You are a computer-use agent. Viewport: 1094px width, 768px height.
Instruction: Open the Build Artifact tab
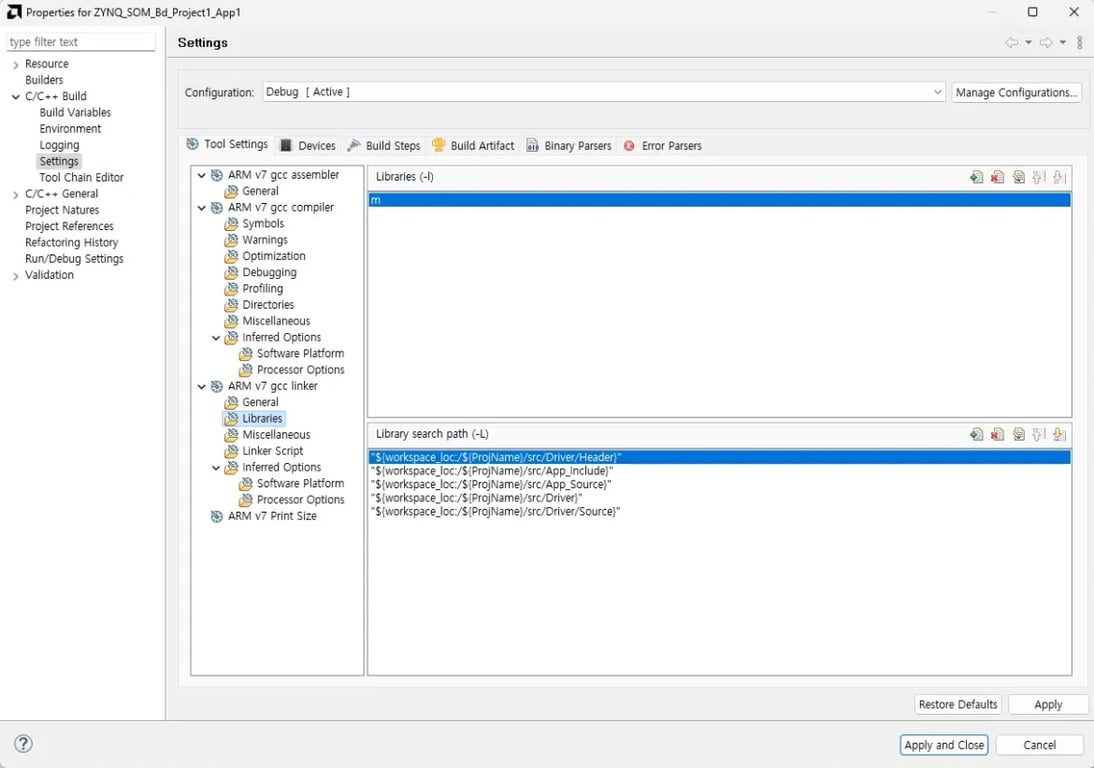coord(473,146)
